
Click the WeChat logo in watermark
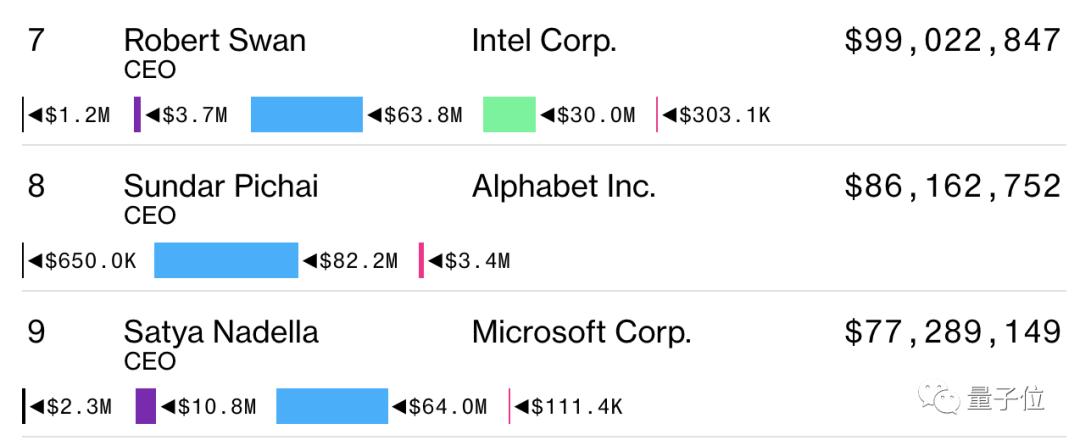coord(943,400)
